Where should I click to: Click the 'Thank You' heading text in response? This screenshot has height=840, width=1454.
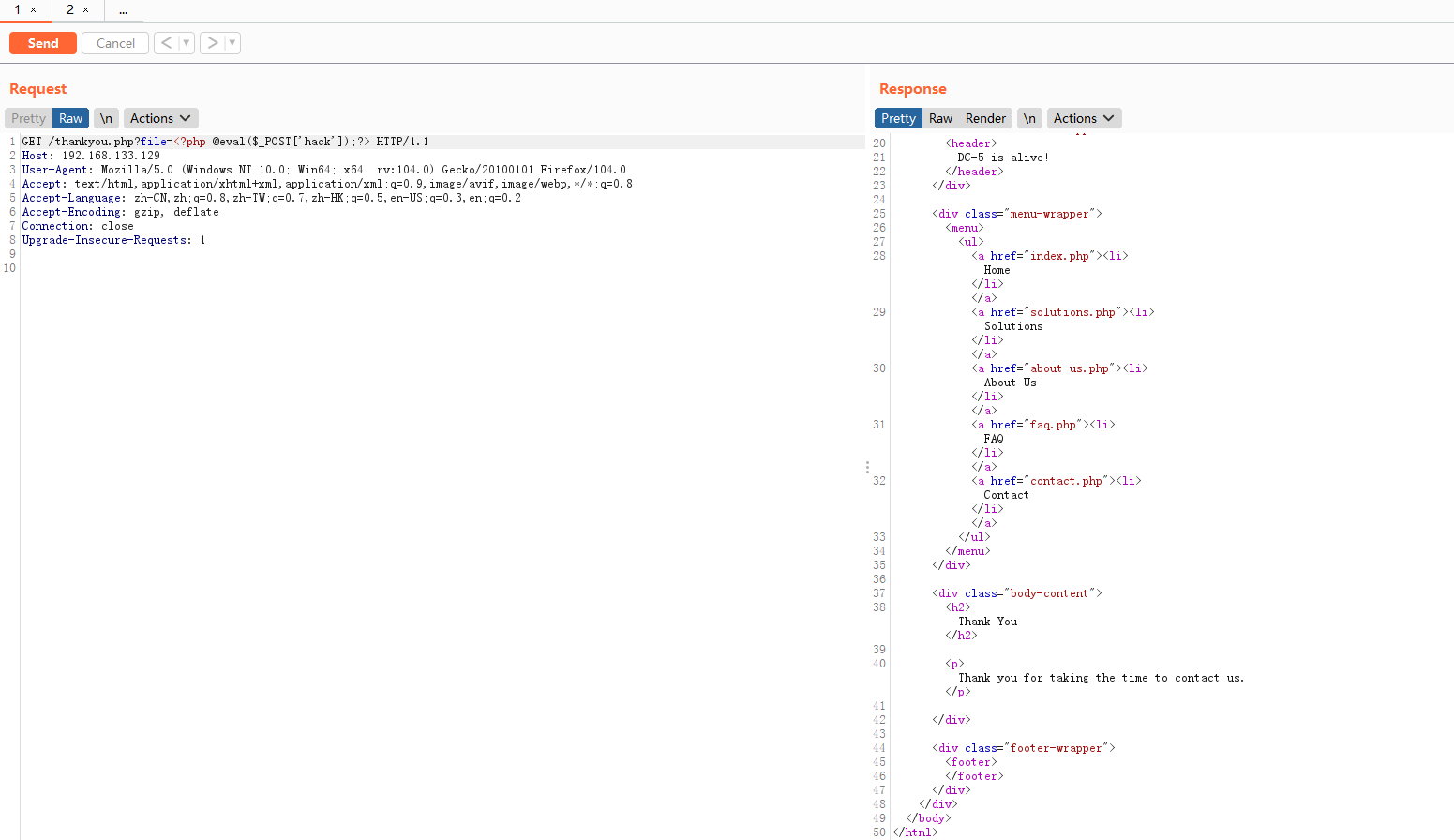tap(987, 622)
